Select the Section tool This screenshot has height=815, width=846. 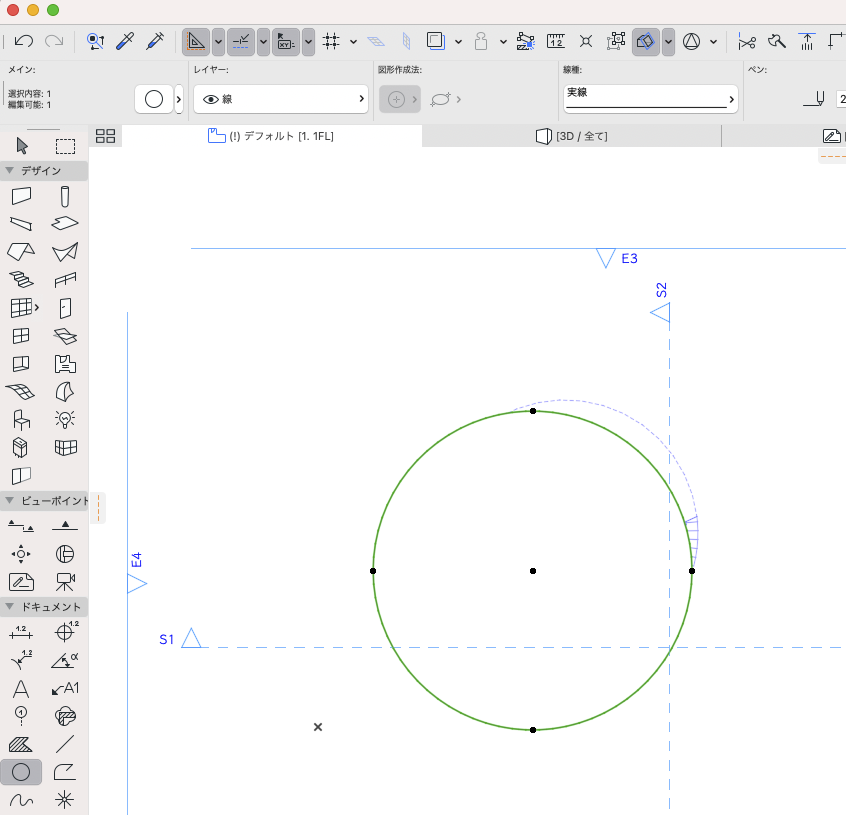point(21,526)
